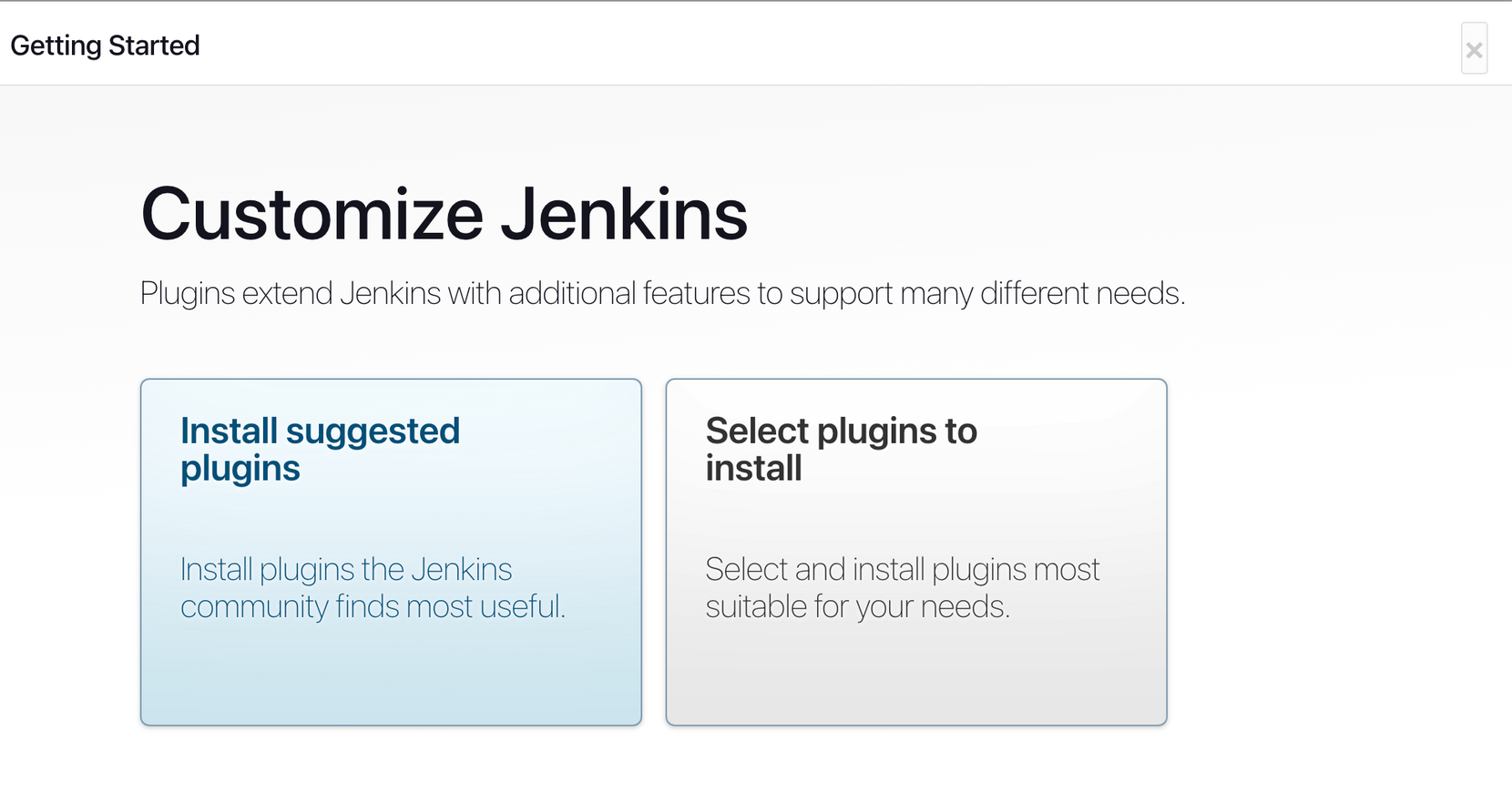The height and width of the screenshot is (792, 1512).
Task: Close the Getting Started dialog
Action: [x=1474, y=49]
